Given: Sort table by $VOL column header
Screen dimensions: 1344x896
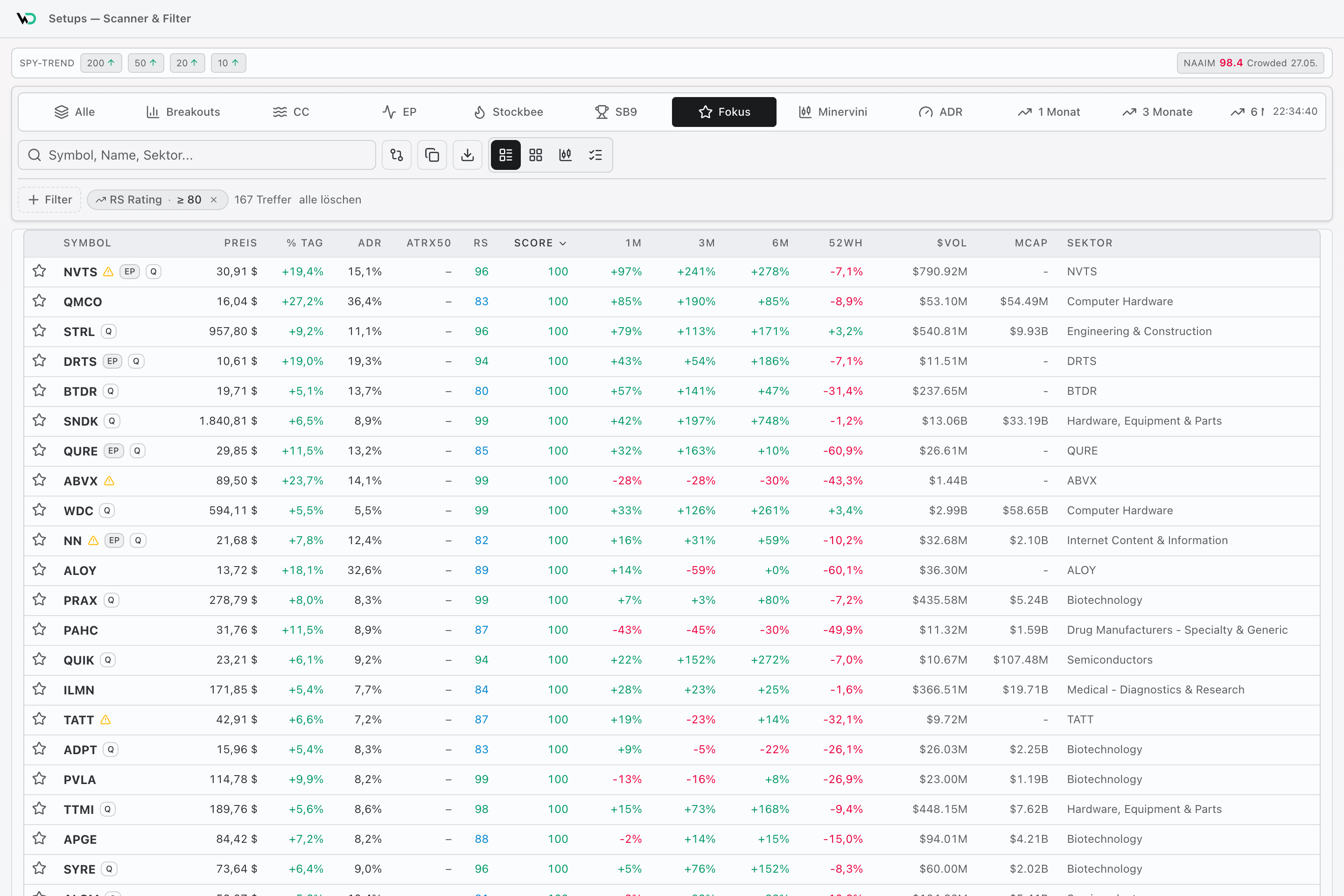Looking at the screenshot, I should coord(952,243).
